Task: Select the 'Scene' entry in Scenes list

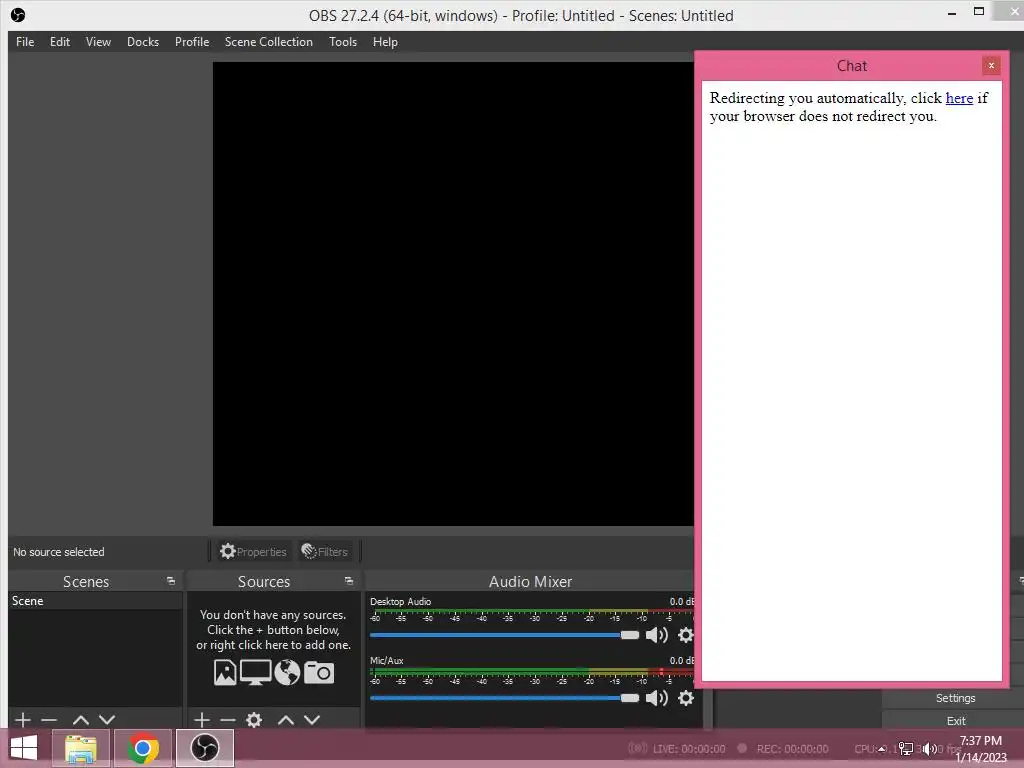Action: click(95, 601)
